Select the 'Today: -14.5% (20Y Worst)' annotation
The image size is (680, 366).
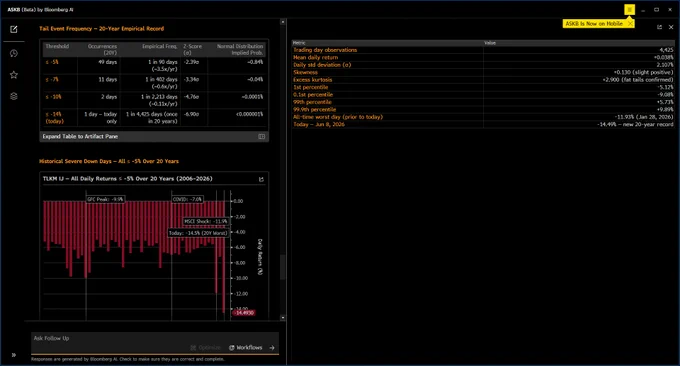coord(198,233)
